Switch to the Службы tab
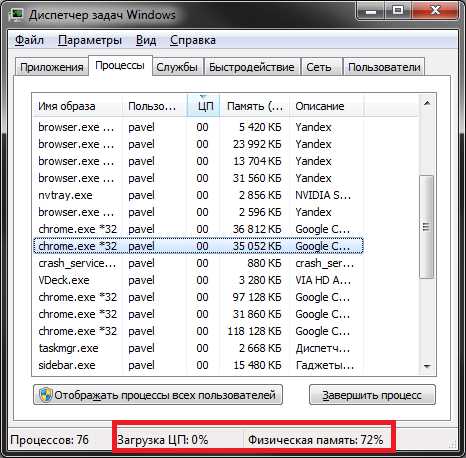 pos(177,67)
